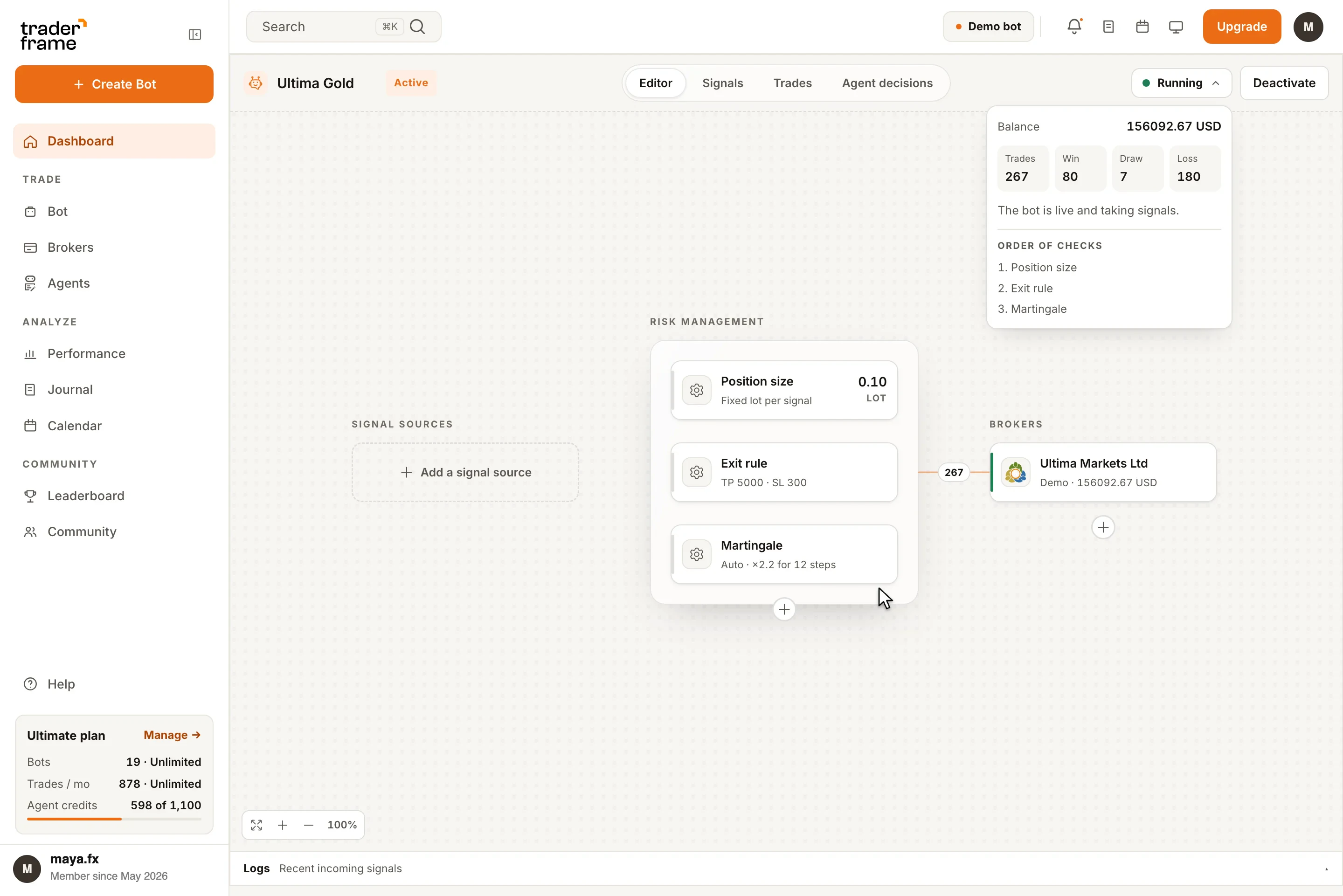
Task: Open Performance analytics in sidebar
Action: tap(114, 354)
